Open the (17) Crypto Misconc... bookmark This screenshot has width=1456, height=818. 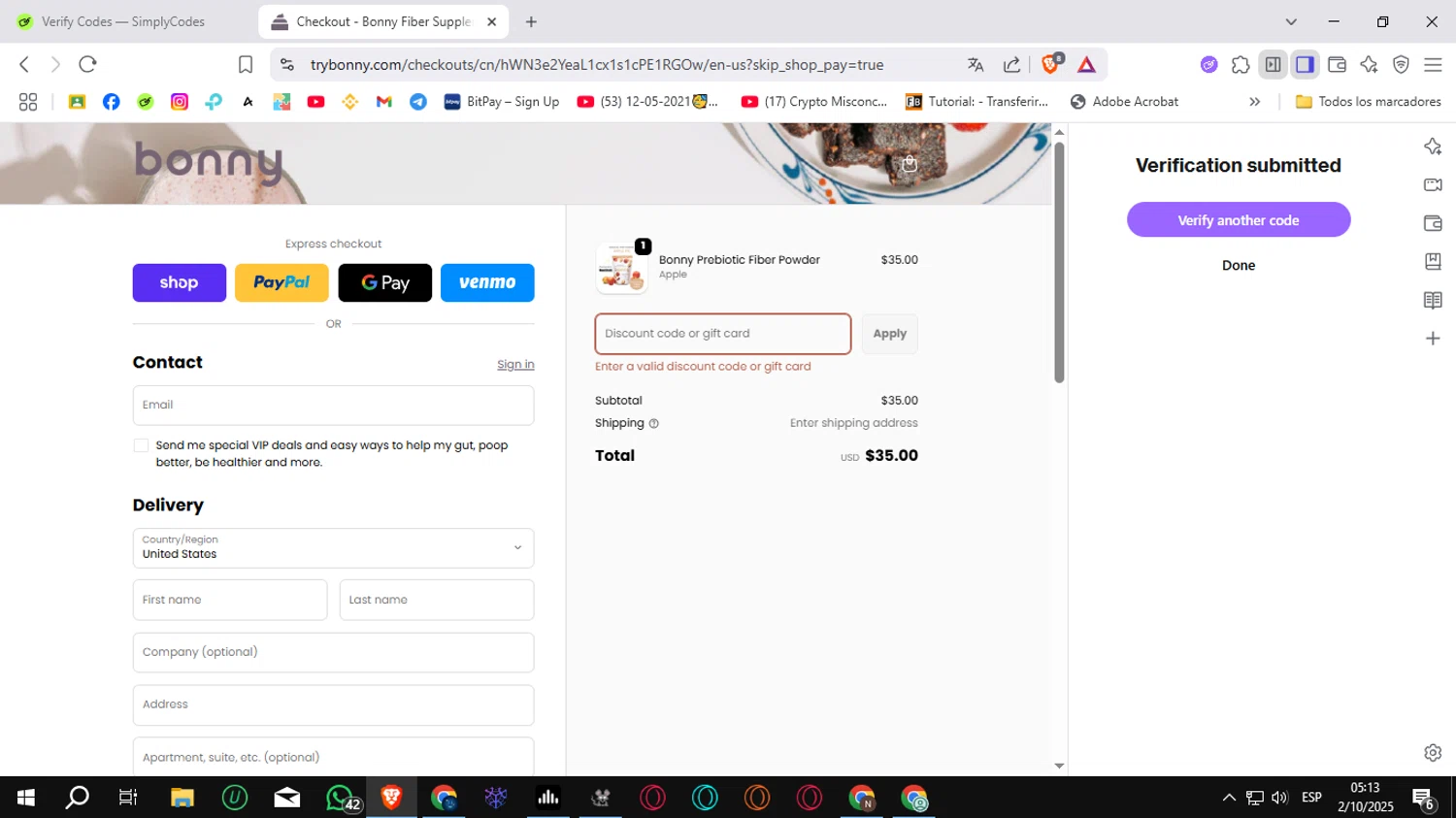click(x=813, y=101)
